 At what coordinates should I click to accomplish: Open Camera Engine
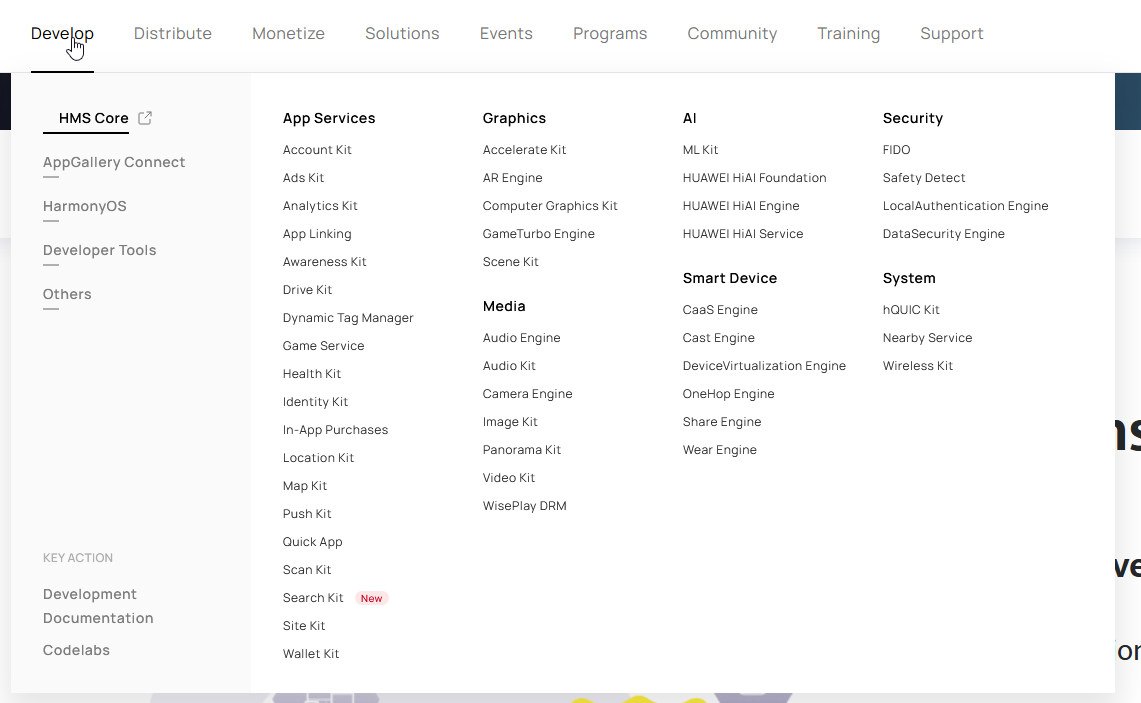click(527, 394)
